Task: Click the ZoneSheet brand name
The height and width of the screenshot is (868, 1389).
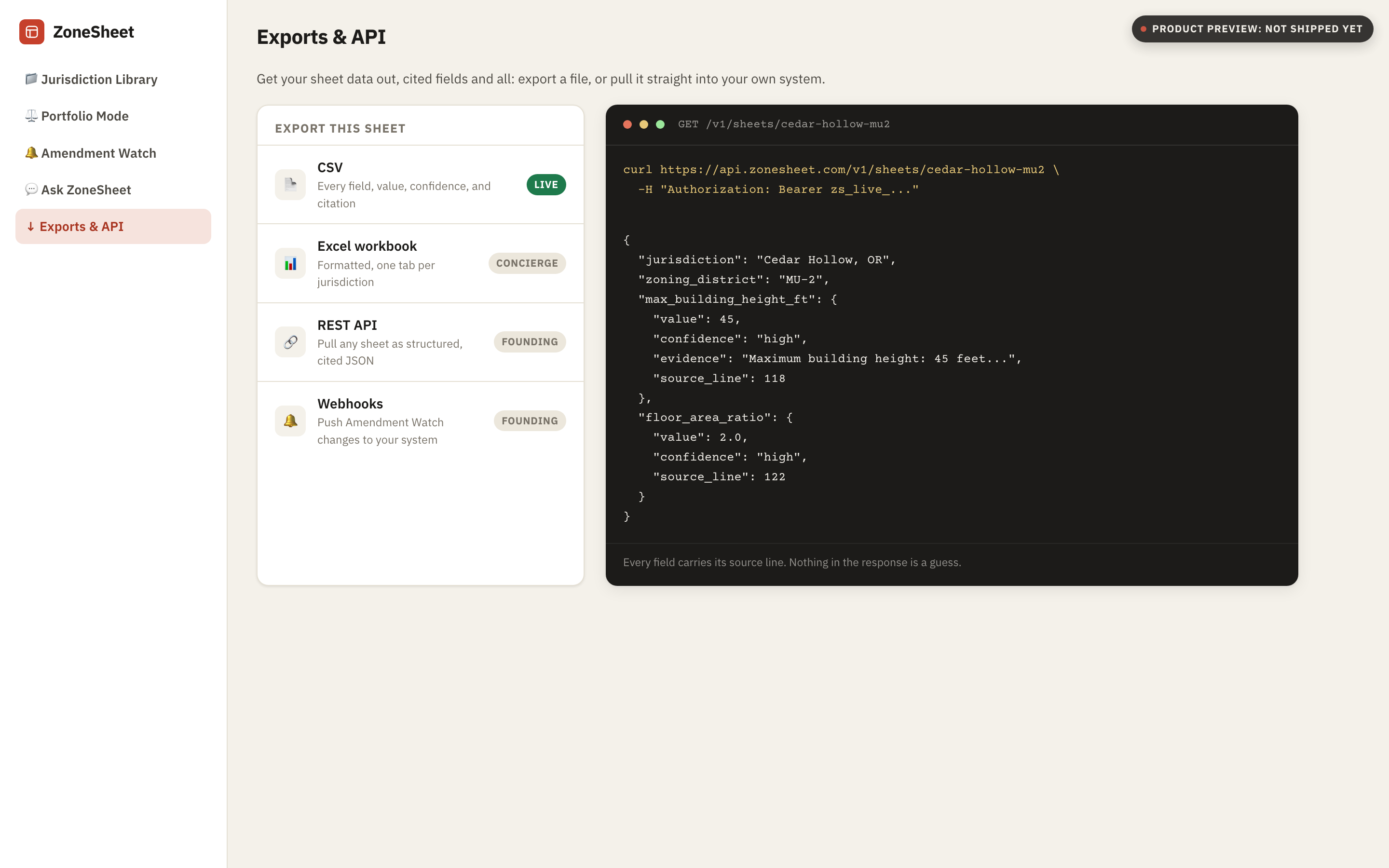Action: pos(94,31)
